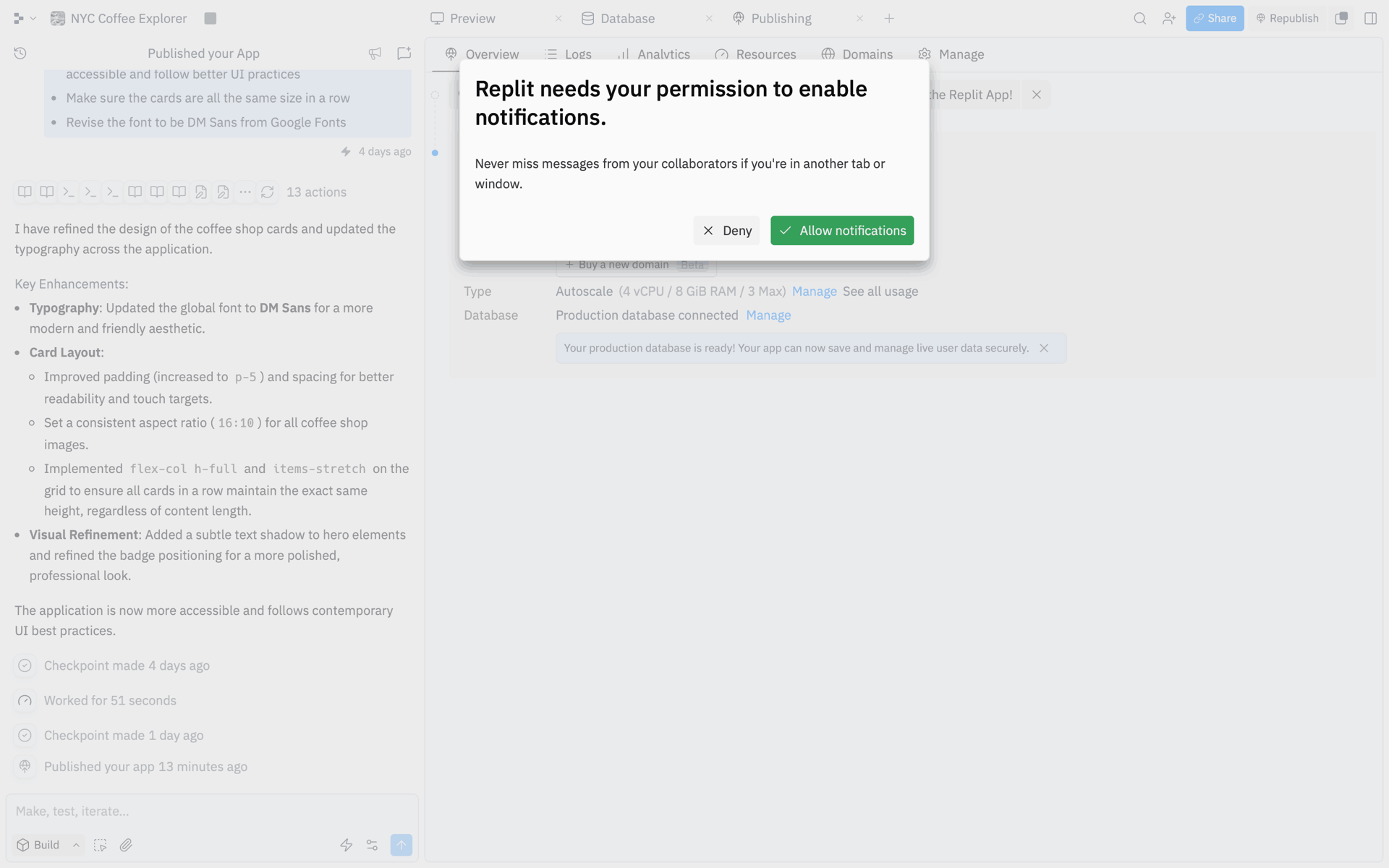
Task: Click Manage link for production database
Action: (x=768, y=315)
